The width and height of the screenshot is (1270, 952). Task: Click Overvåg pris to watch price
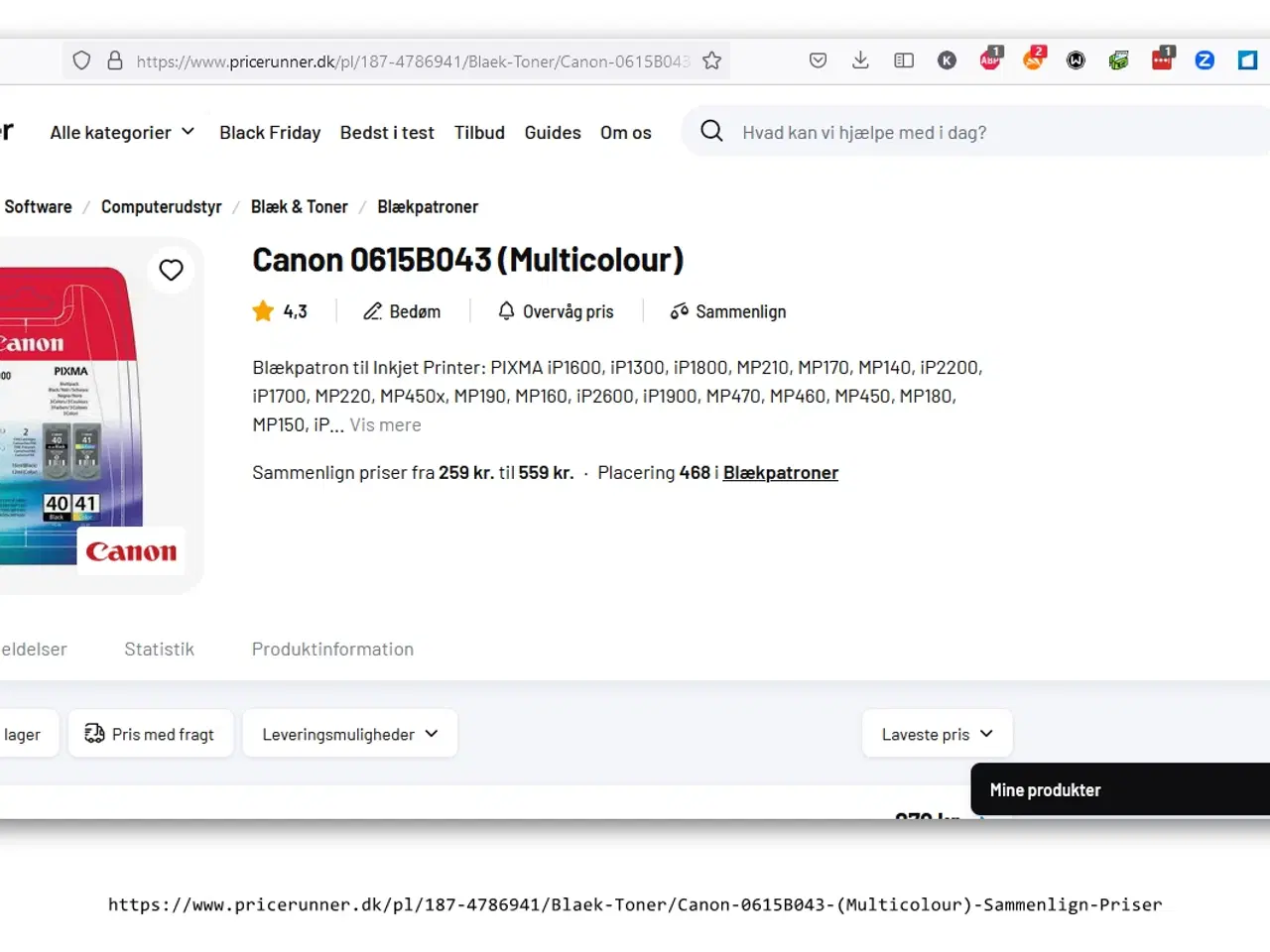point(556,311)
